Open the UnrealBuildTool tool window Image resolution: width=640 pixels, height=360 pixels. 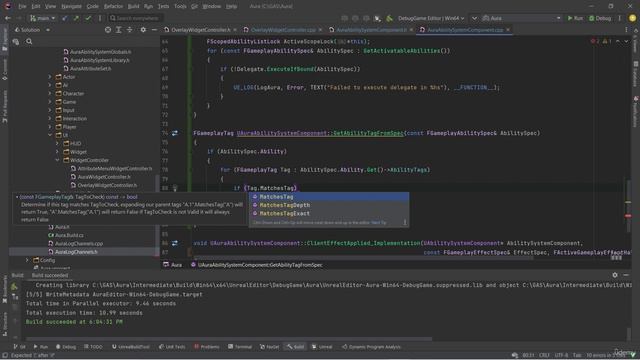[x=131, y=347]
